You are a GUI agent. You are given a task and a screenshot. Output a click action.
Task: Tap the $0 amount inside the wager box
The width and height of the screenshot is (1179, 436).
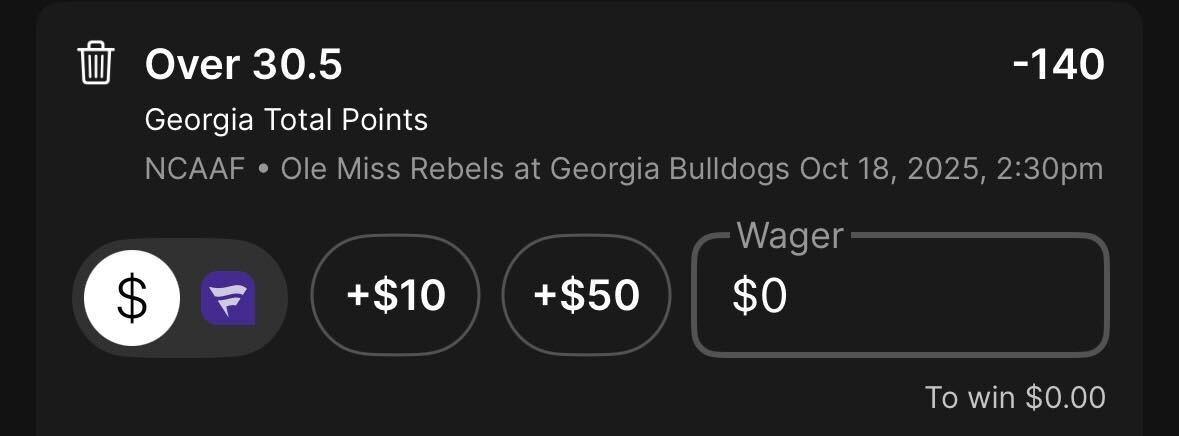point(759,296)
